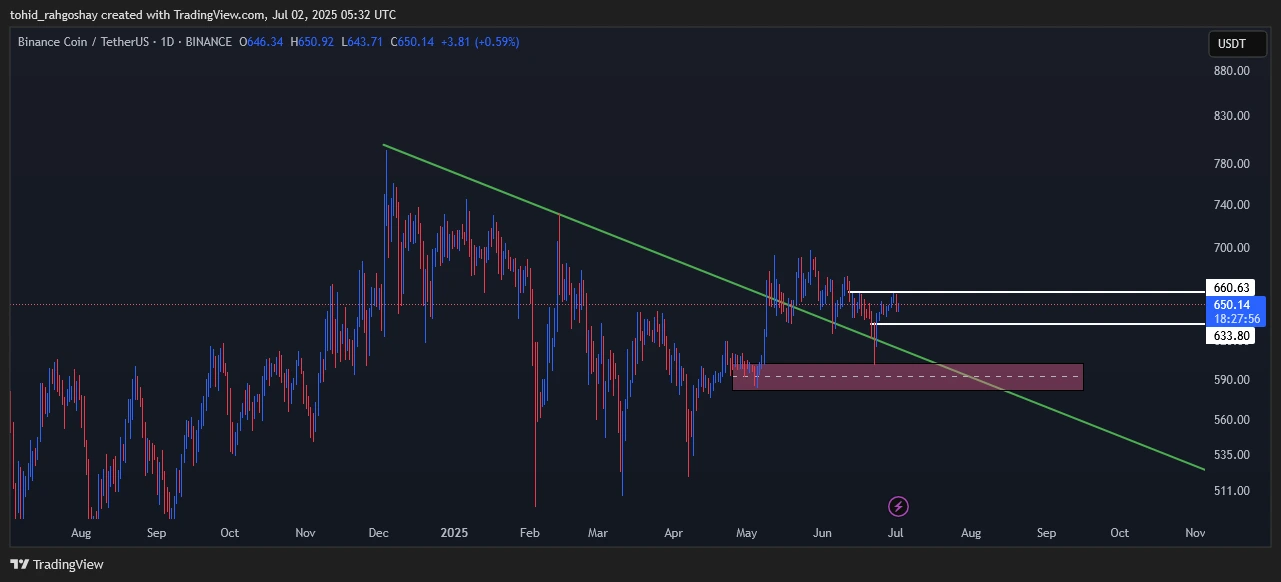Viewport: 1281px width, 582px height.
Task: Click the USDT currency button
Action: 1237,44
